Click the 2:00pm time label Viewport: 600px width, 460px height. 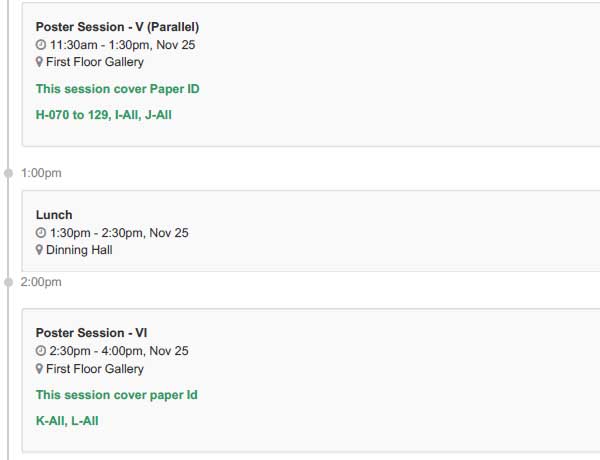click(x=41, y=282)
